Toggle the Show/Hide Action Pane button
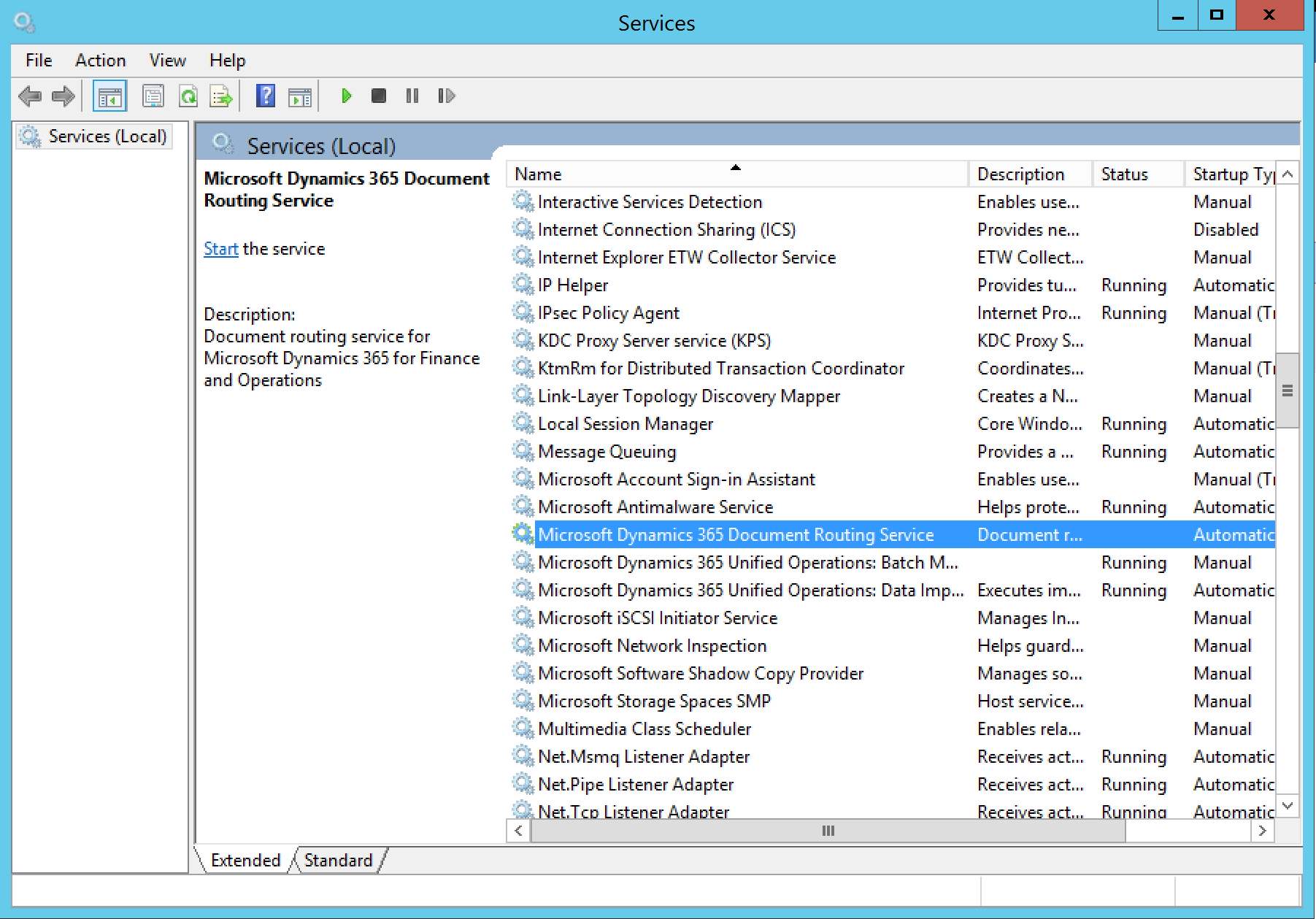Image resolution: width=1316 pixels, height=919 pixels. (x=299, y=96)
